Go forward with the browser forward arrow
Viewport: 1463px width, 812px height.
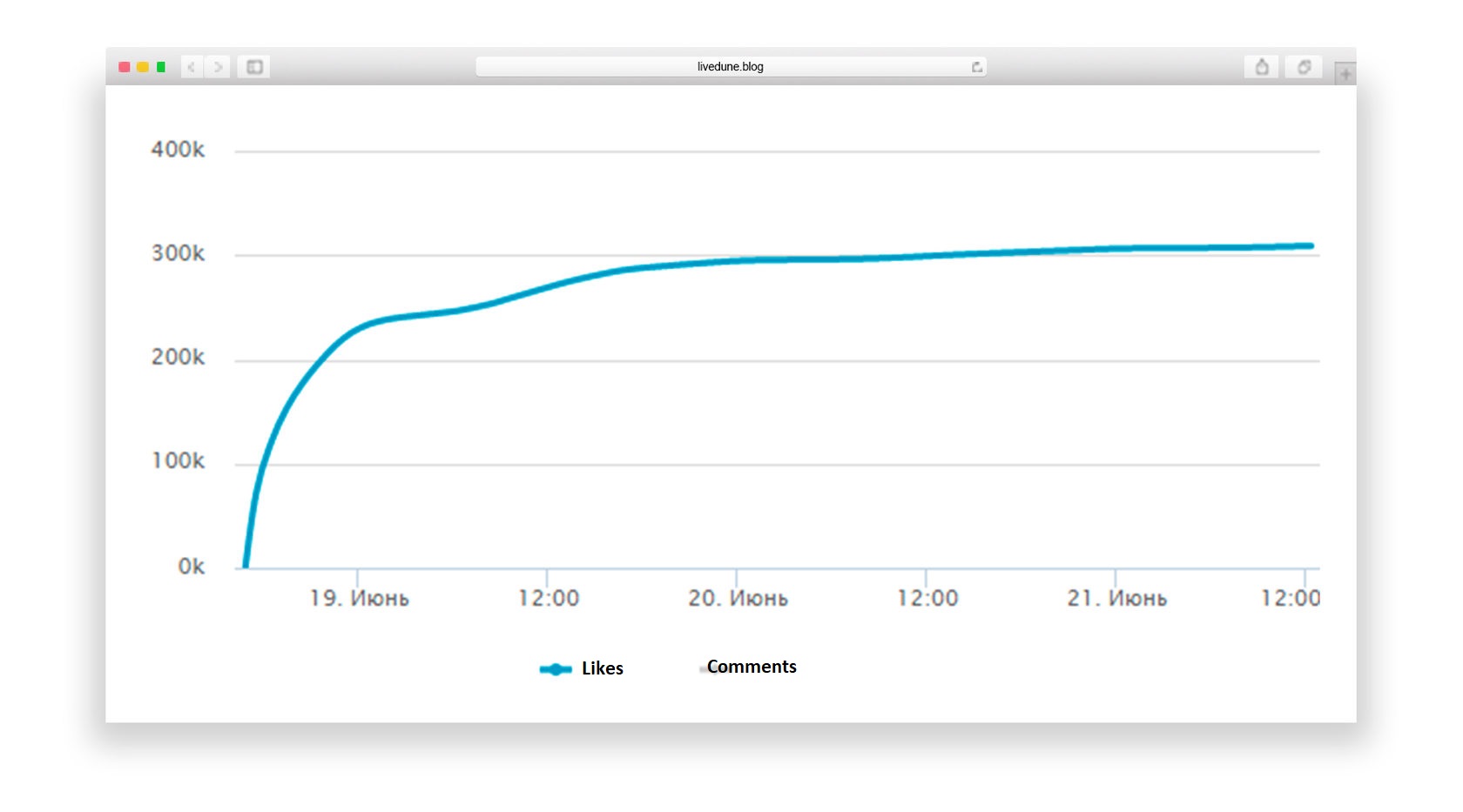218,67
